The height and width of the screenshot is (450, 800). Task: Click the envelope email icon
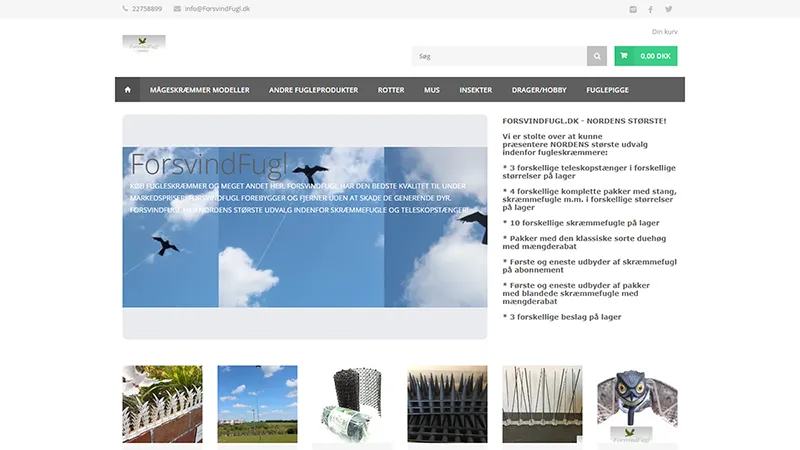point(177,9)
